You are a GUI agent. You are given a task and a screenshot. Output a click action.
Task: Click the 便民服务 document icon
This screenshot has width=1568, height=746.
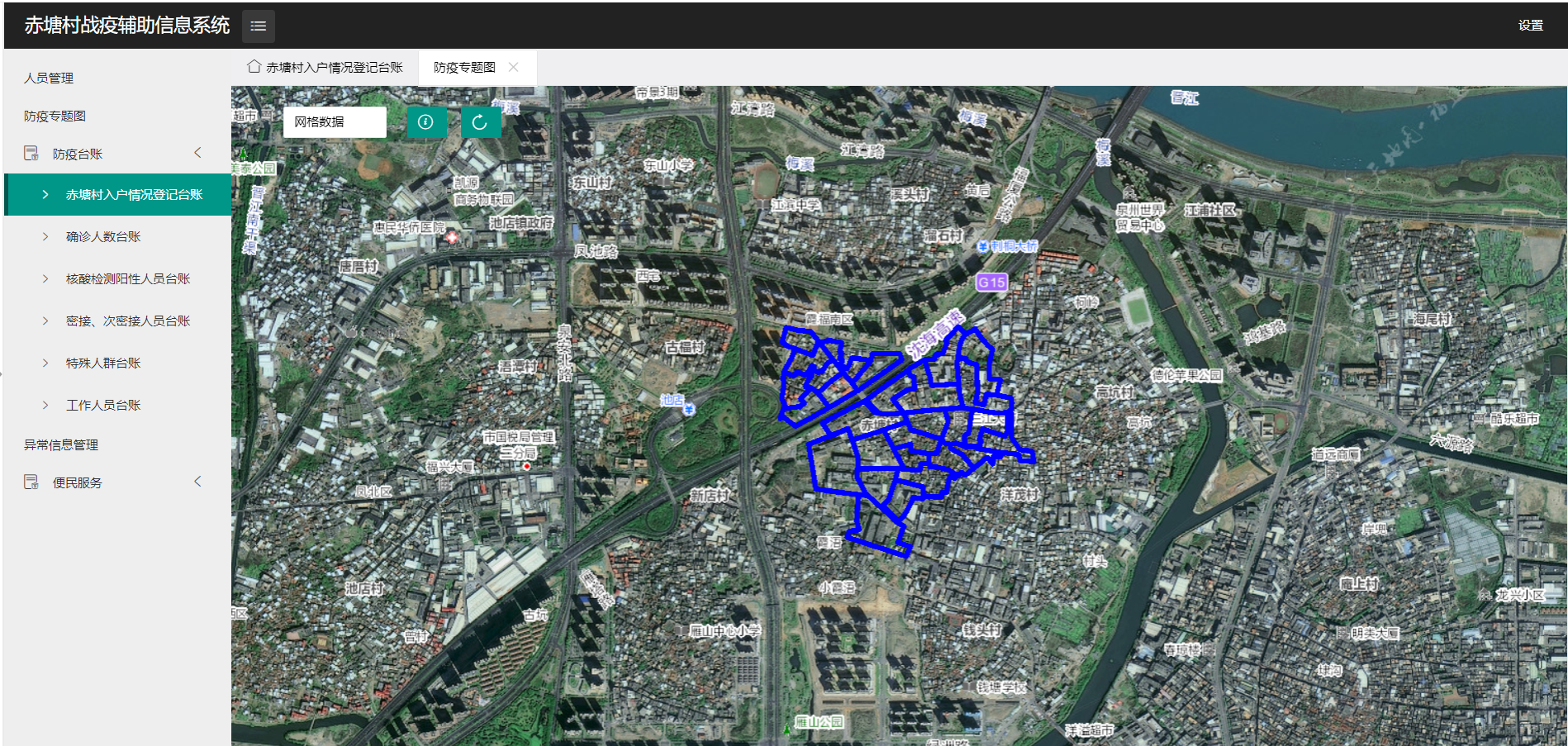click(31, 482)
